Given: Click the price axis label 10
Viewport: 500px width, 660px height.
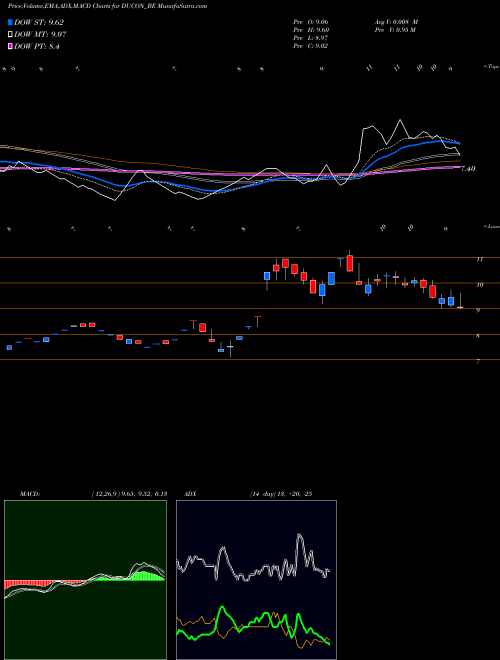Looking at the screenshot, I should 479,285.
